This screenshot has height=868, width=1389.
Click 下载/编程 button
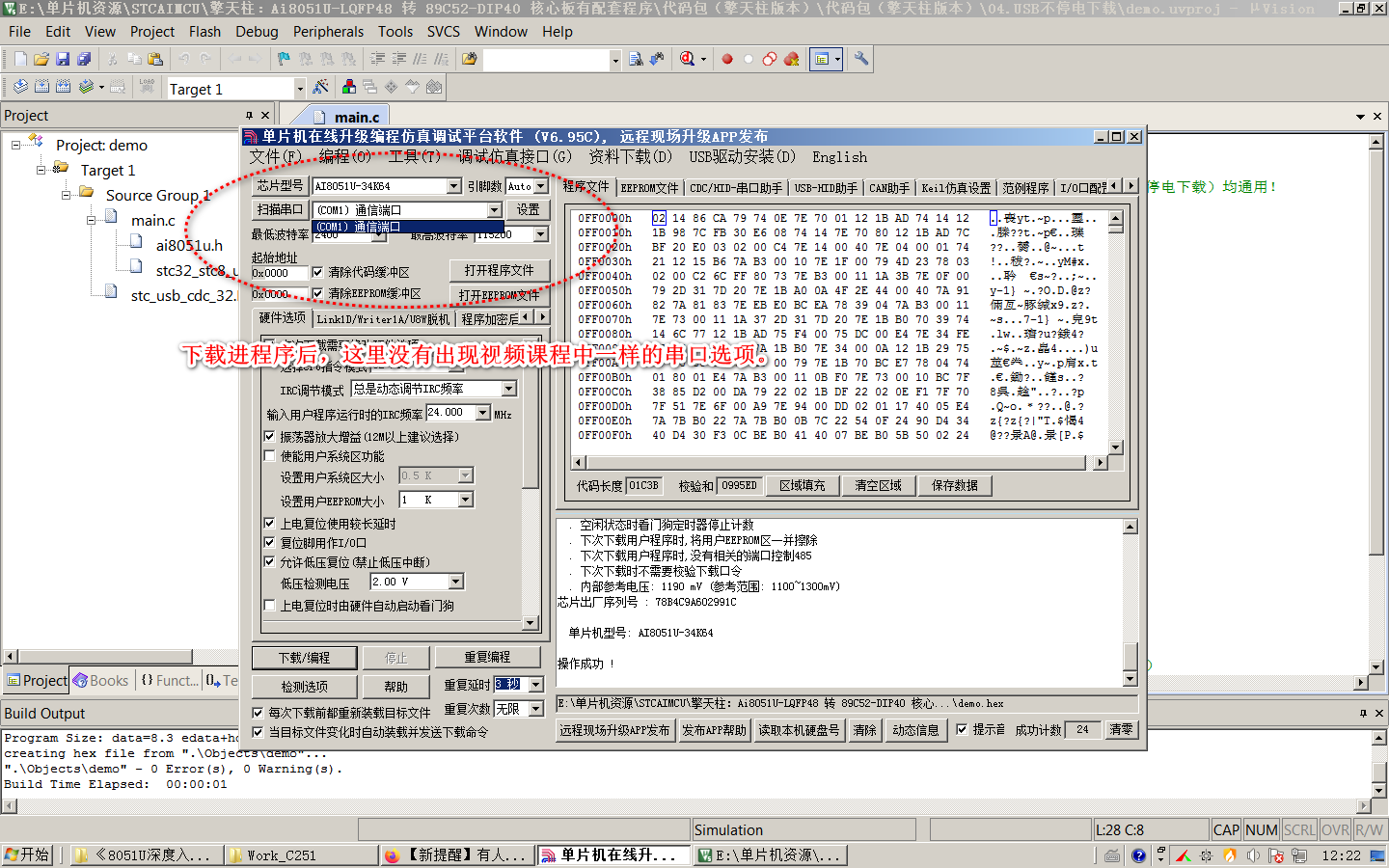(x=305, y=657)
